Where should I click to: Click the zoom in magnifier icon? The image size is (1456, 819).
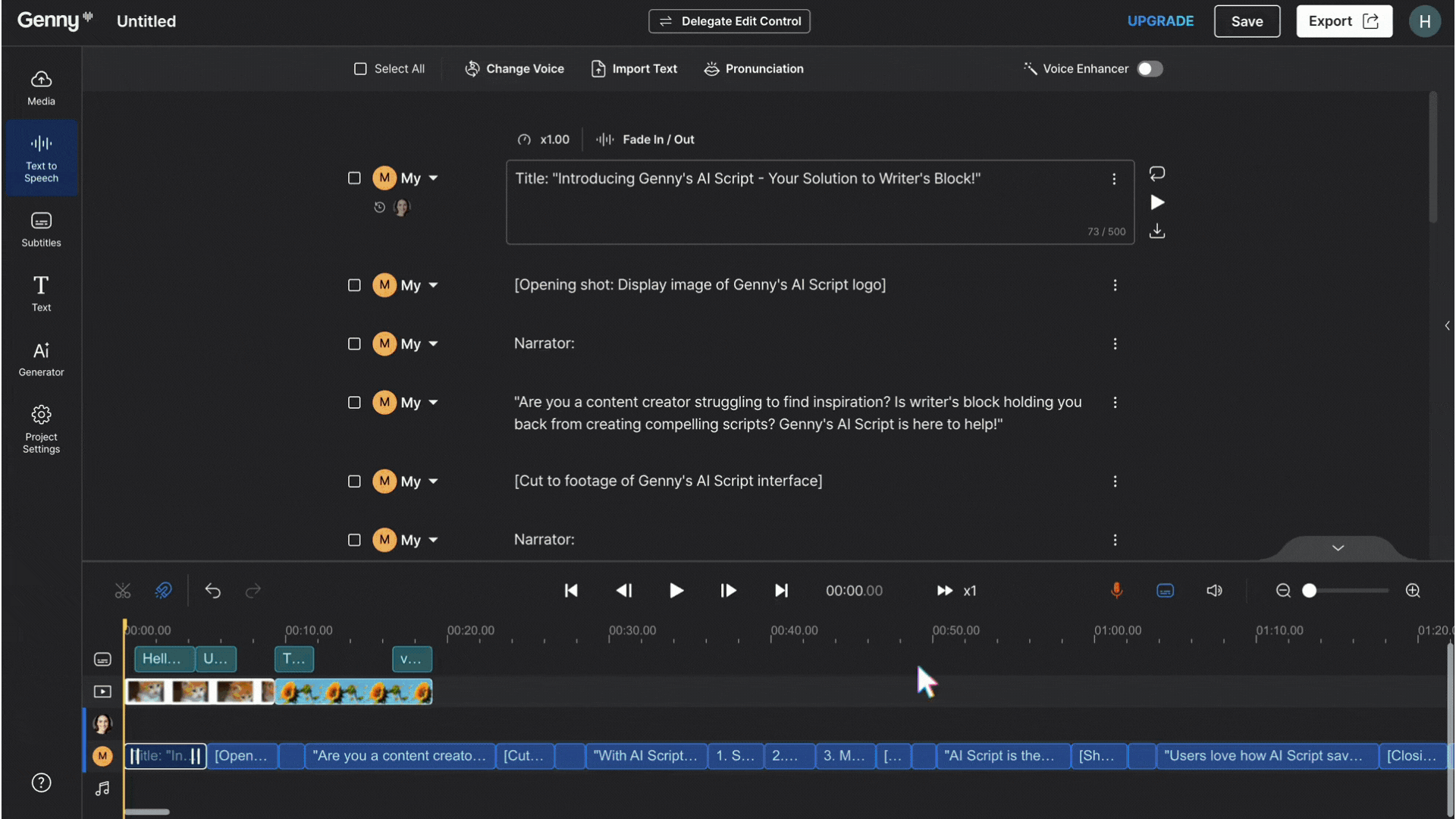(1413, 591)
